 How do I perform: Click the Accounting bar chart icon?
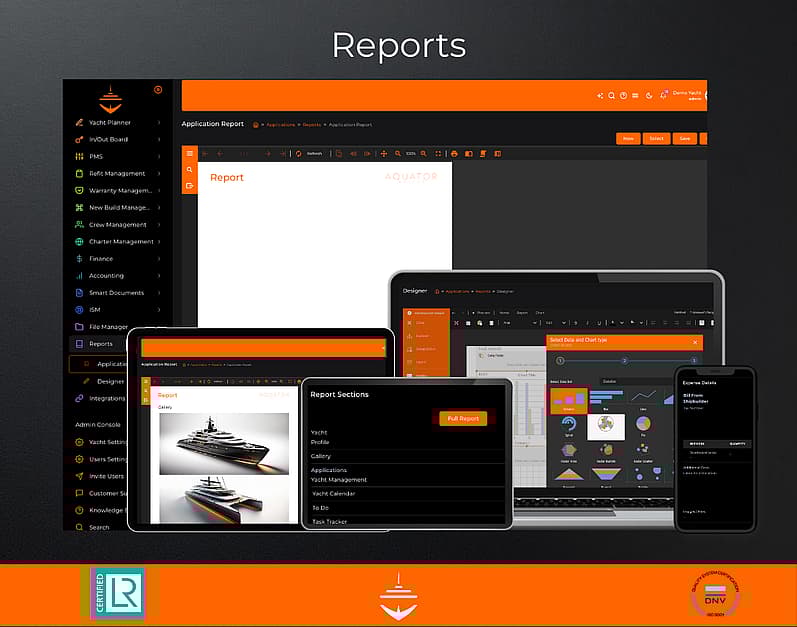tap(79, 276)
